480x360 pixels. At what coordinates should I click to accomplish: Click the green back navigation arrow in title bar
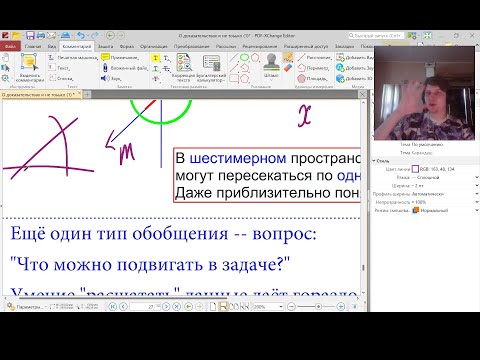(110, 35)
